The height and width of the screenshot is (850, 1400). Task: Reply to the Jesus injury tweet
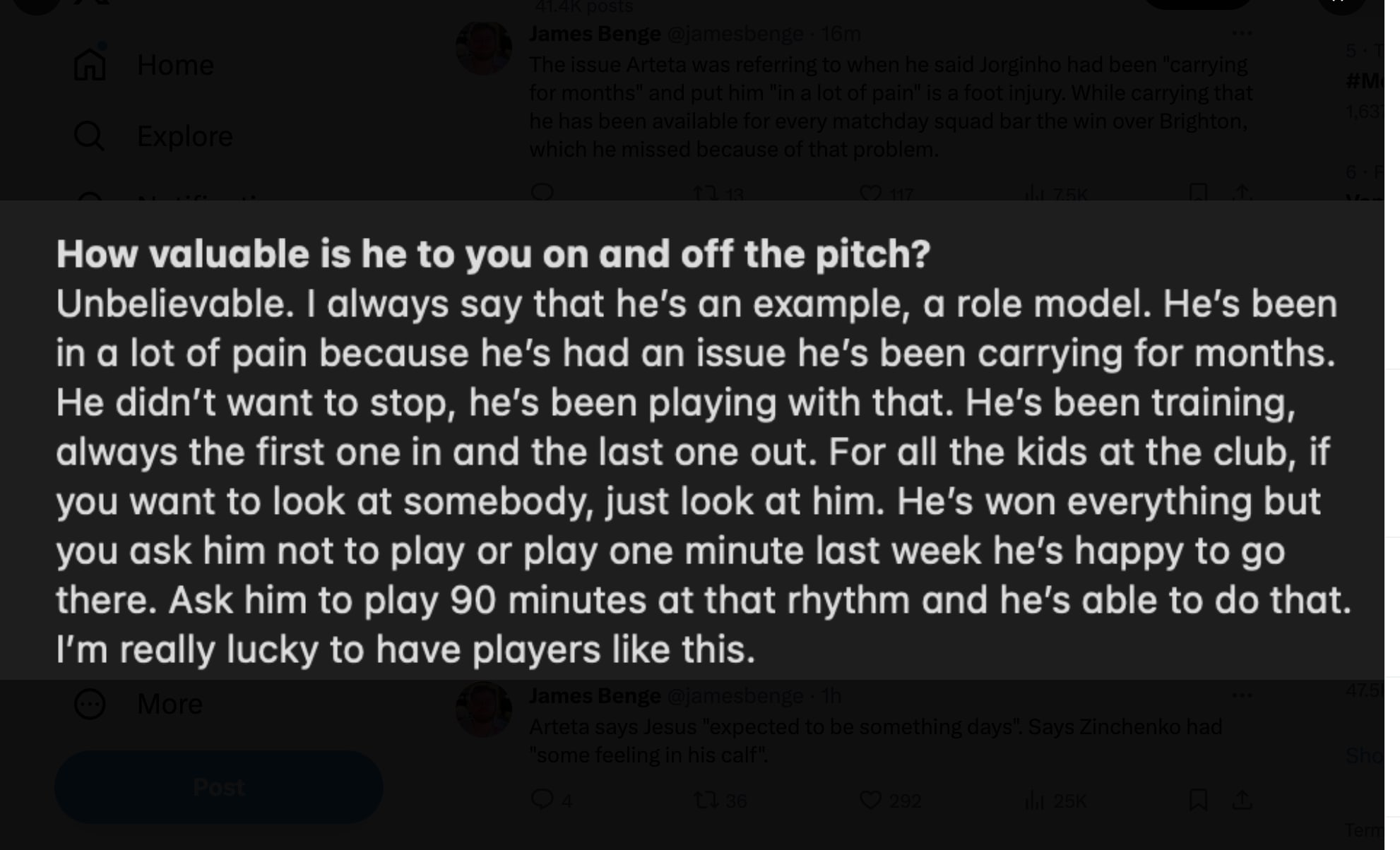pos(542,800)
